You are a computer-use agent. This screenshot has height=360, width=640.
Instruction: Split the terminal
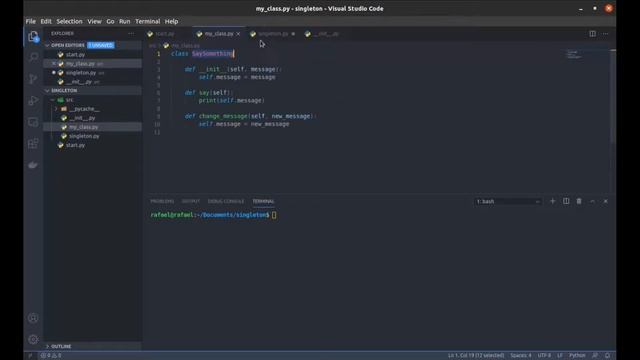[x=566, y=201]
